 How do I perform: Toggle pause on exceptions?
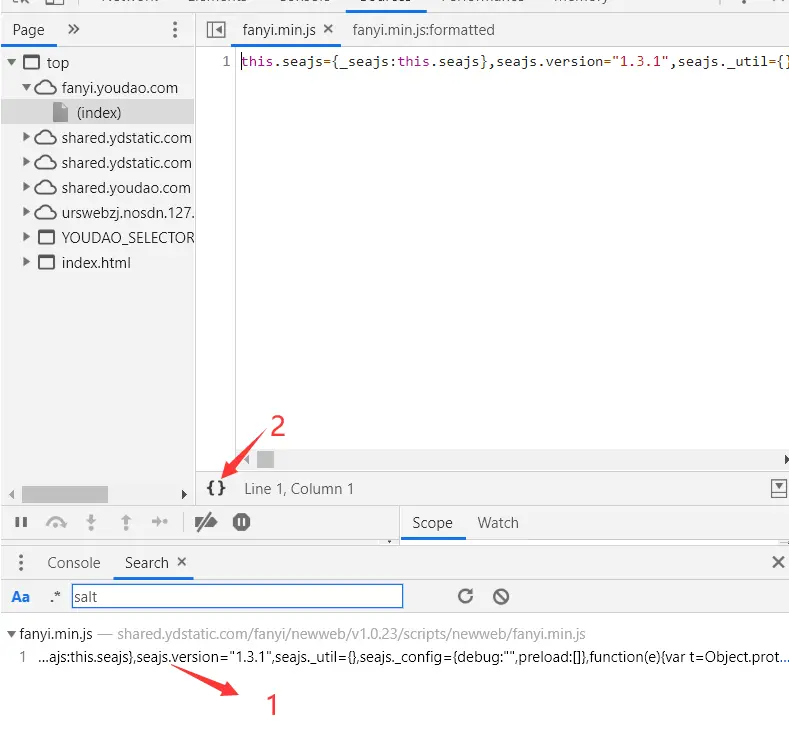pos(242,522)
